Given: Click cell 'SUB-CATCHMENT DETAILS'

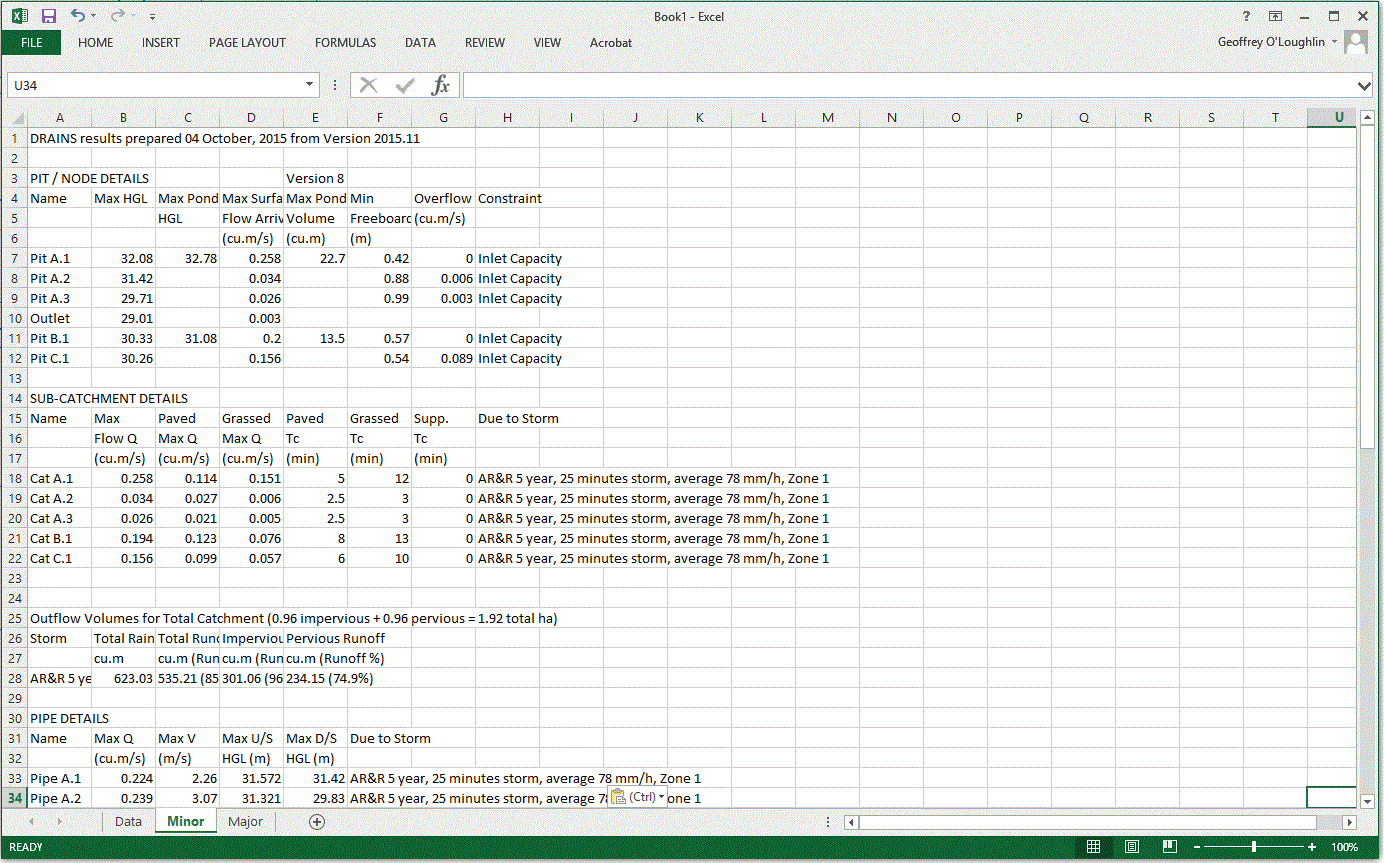Looking at the screenshot, I should pos(109,398).
